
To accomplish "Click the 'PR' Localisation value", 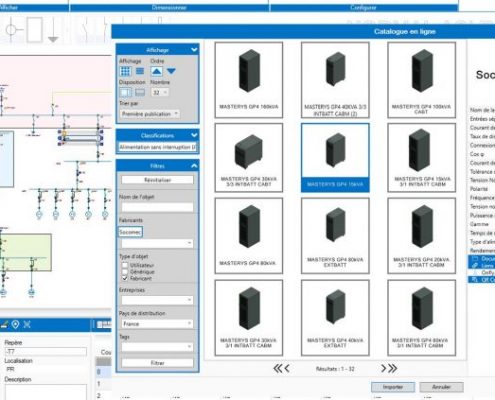I will [10, 369].
